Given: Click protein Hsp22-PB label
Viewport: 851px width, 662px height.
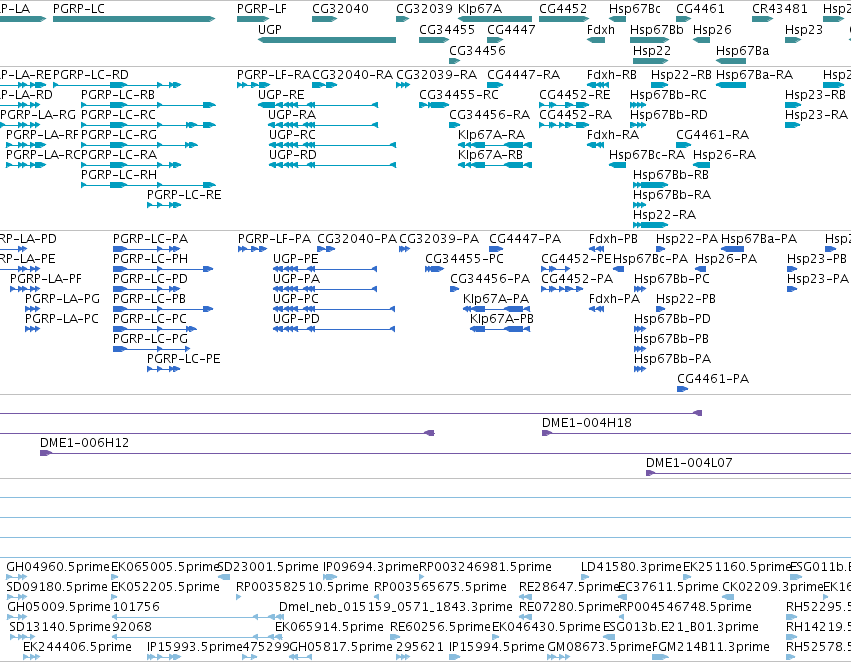Looking at the screenshot, I should click(x=685, y=299).
